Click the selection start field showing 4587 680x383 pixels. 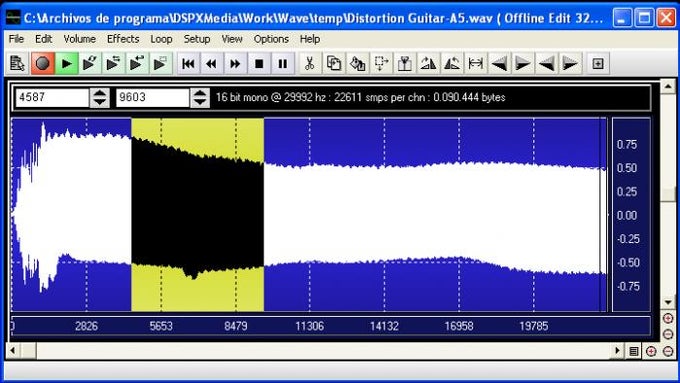pos(52,98)
